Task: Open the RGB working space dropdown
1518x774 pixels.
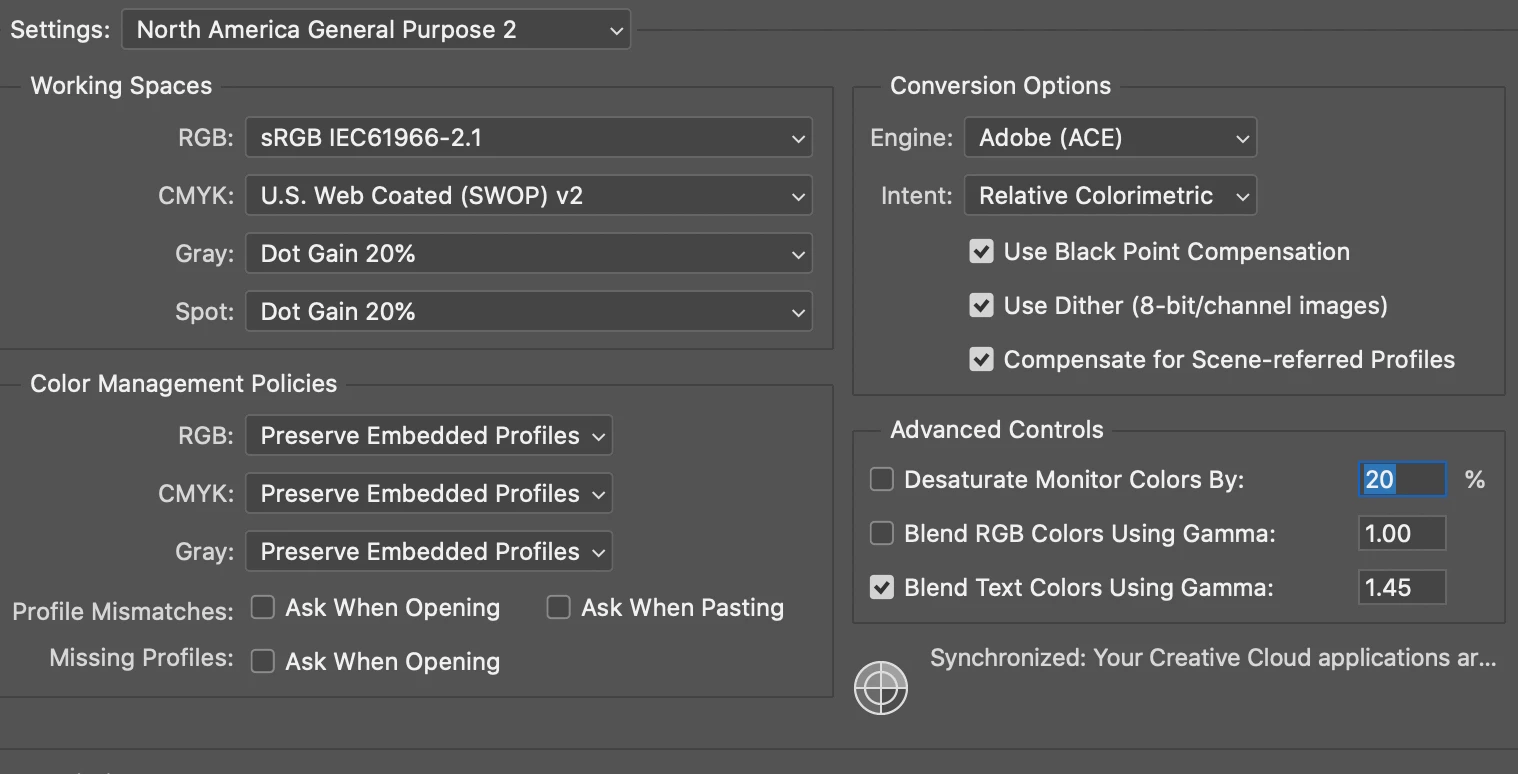Action: (528, 138)
